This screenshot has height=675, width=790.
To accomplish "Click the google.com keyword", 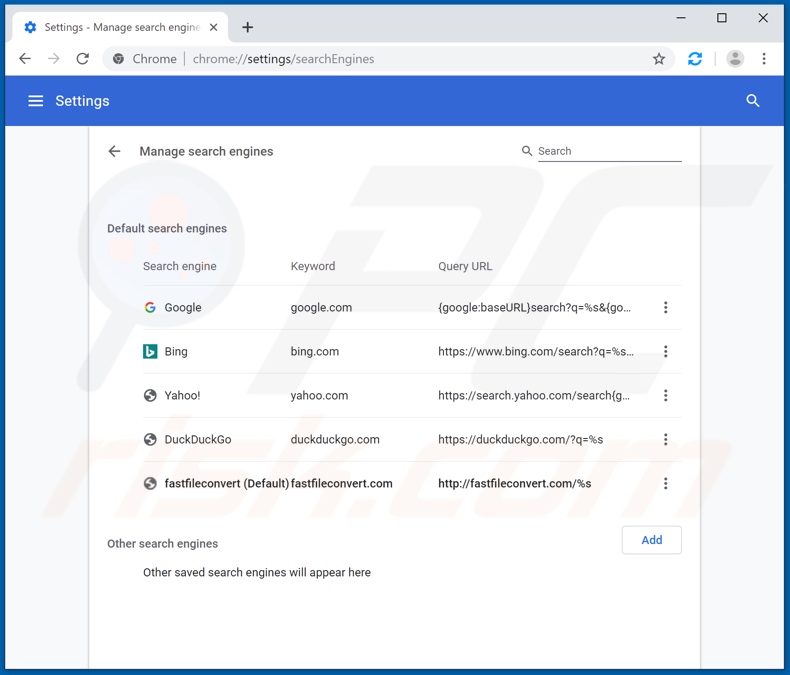I will coord(321,307).
